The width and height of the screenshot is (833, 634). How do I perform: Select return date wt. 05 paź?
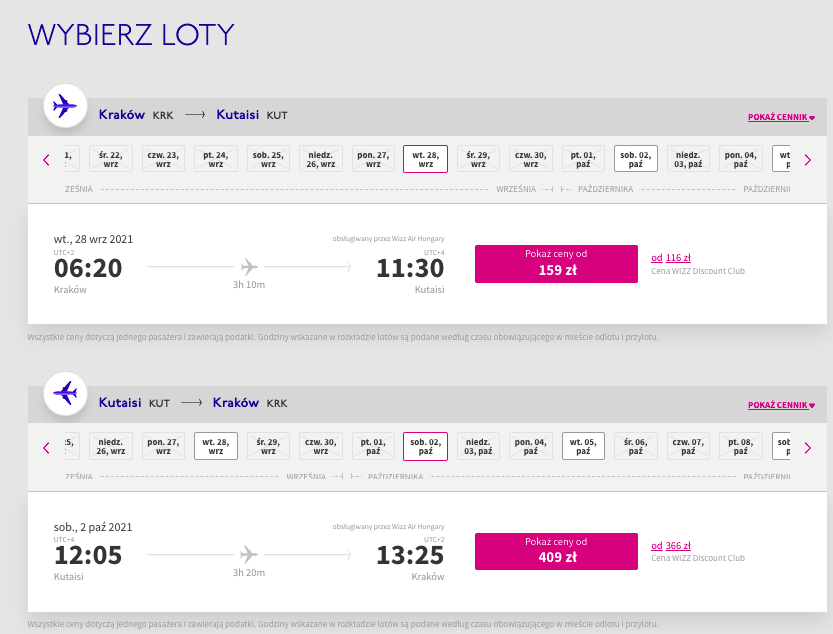583,447
